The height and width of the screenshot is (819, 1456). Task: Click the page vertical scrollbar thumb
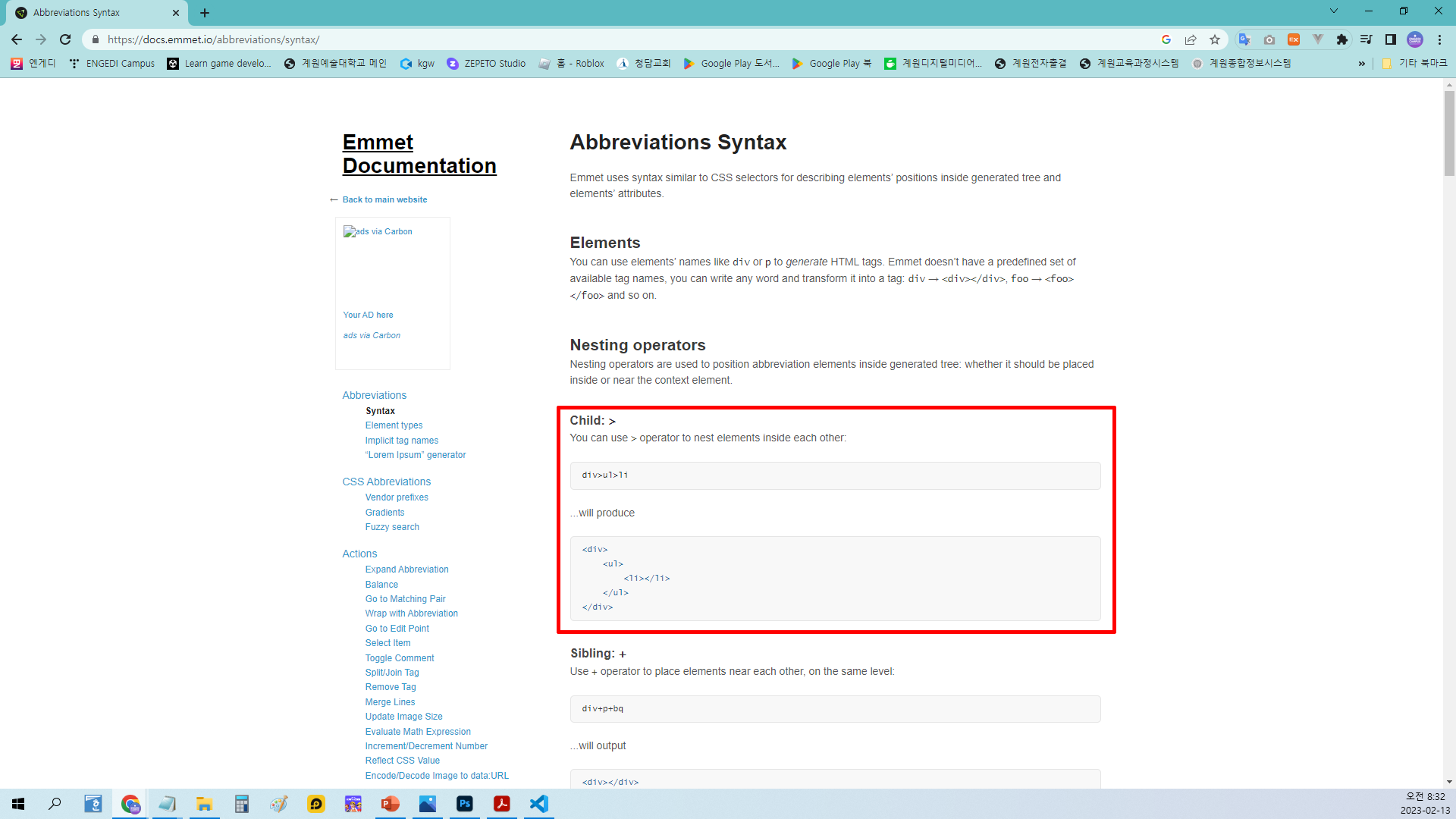click(x=1449, y=133)
